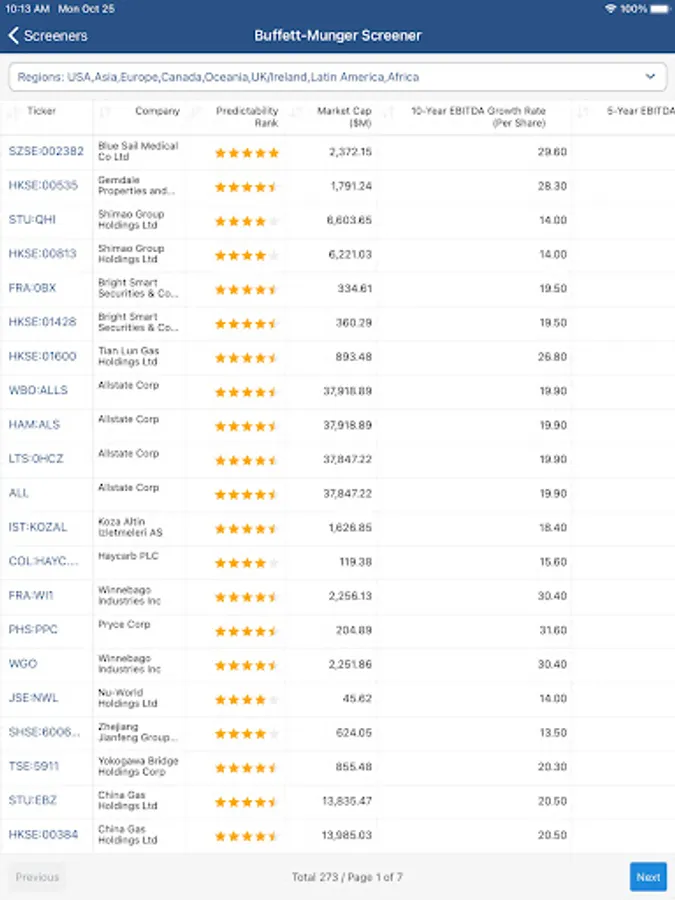
Task: Go to Next page
Action: [x=648, y=876]
